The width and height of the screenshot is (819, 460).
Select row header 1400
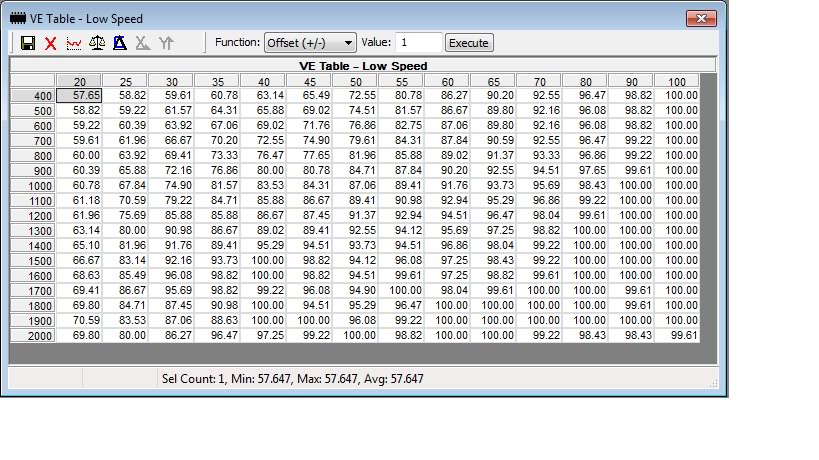pos(32,246)
